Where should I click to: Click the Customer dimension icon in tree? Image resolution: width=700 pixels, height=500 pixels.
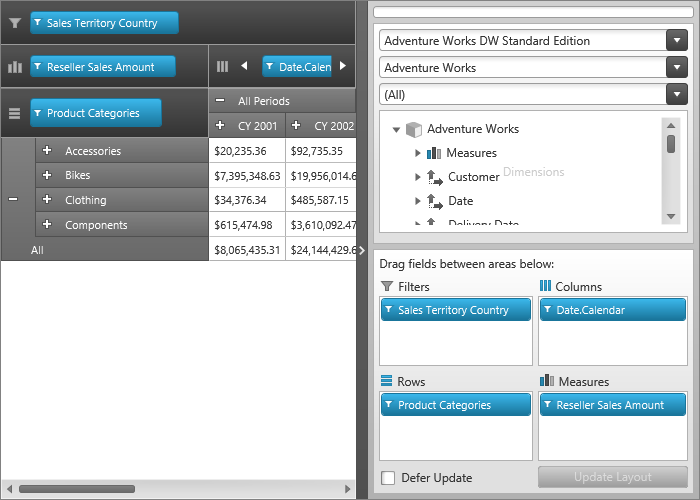[x=434, y=177]
